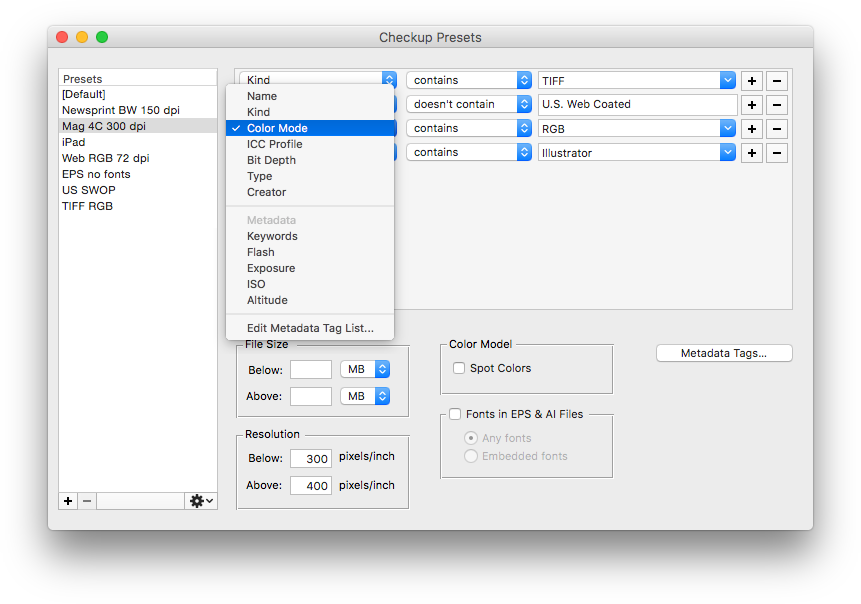The image size is (861, 604).
Task: Select the Mag 4C 300 dpi preset
Action: tap(138, 126)
